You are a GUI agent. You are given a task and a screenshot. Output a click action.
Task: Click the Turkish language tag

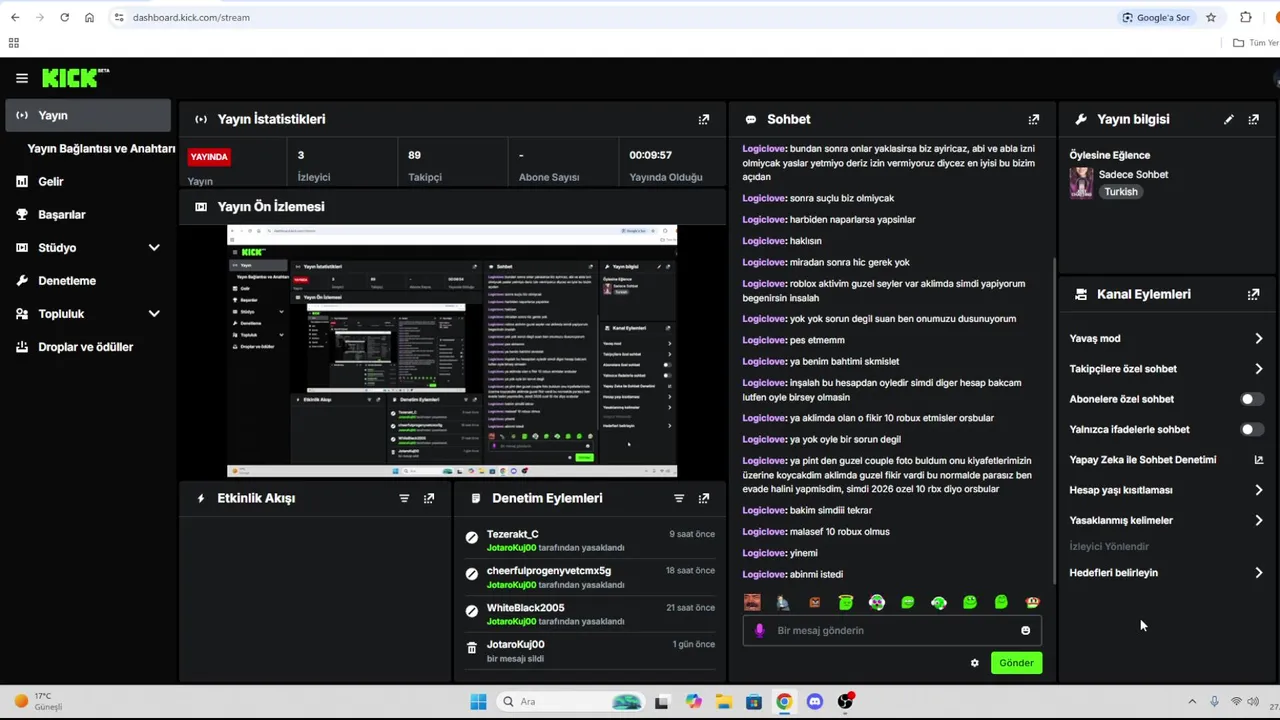tap(1121, 192)
